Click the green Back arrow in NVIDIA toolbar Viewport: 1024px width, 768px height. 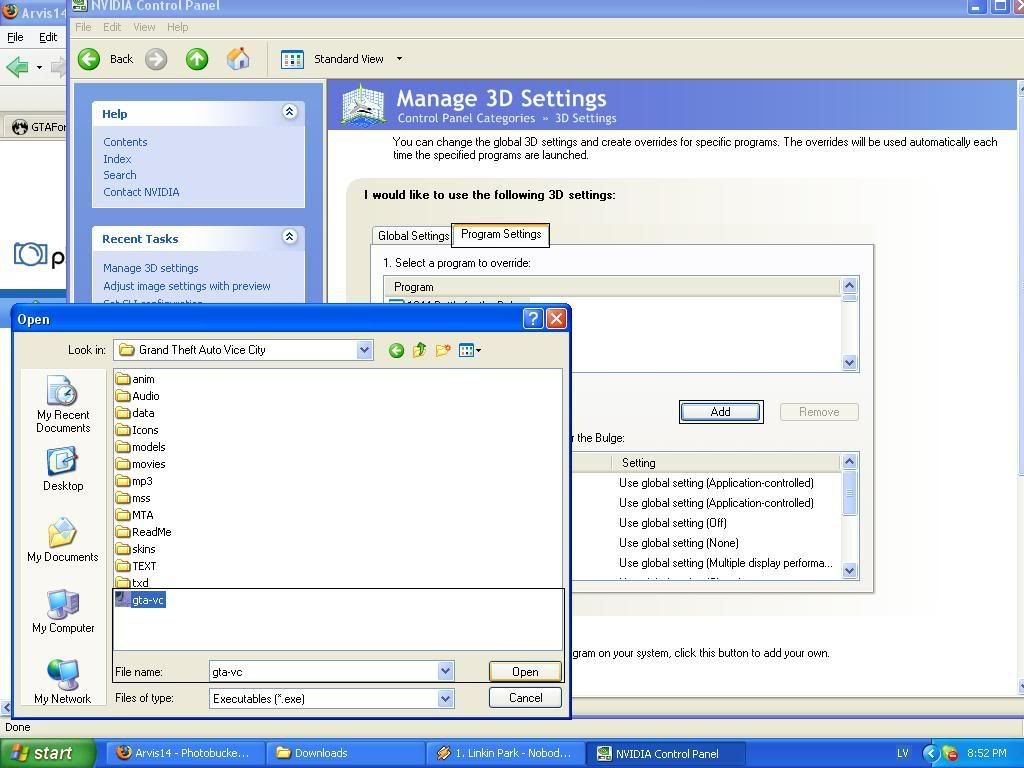(89, 59)
